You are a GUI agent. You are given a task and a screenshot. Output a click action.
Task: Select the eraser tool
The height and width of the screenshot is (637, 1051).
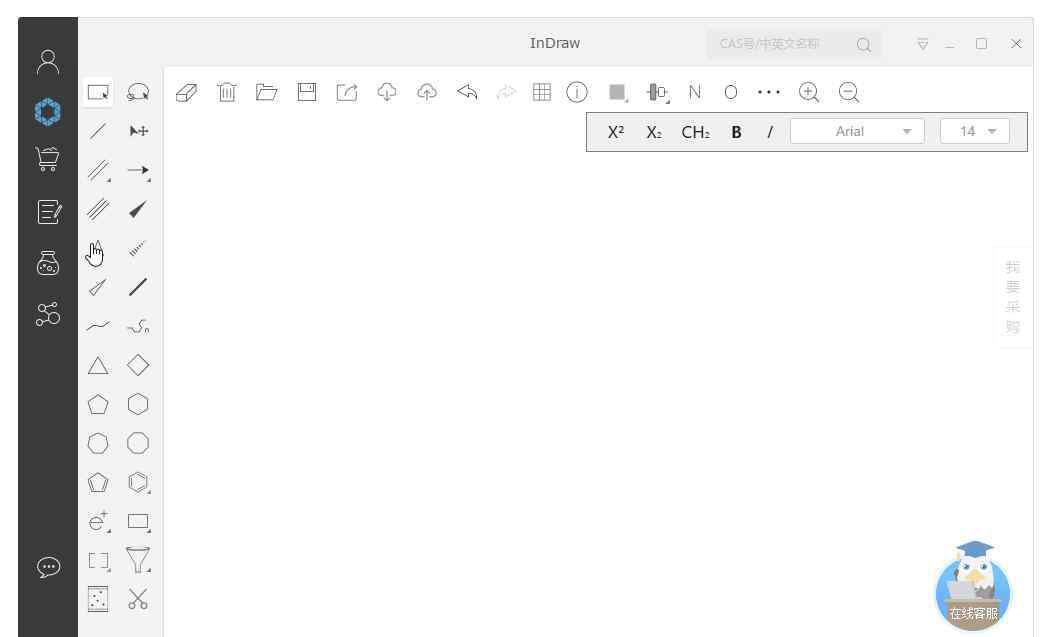tap(186, 92)
